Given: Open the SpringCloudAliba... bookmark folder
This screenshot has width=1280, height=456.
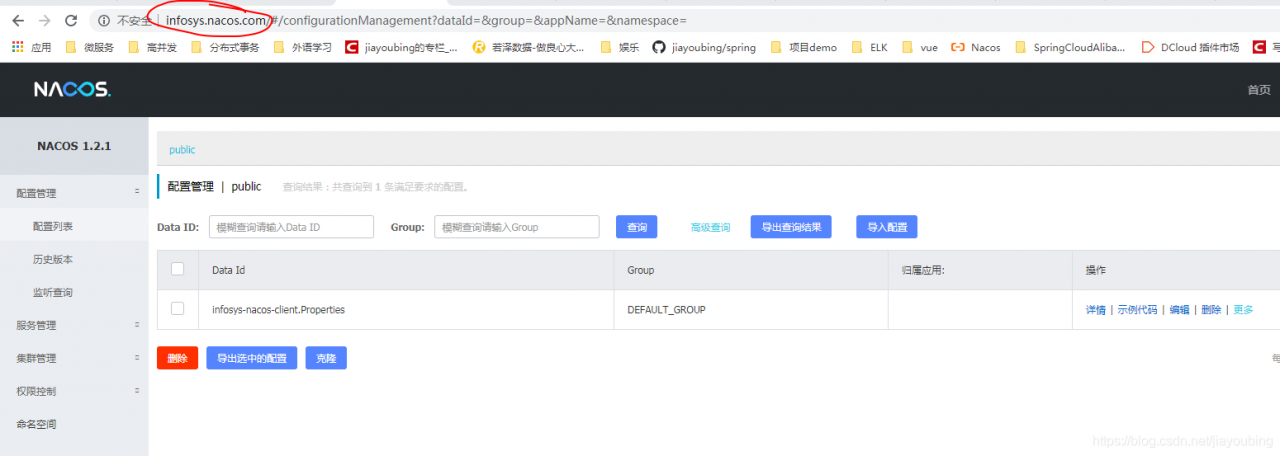Looking at the screenshot, I should 1070,47.
